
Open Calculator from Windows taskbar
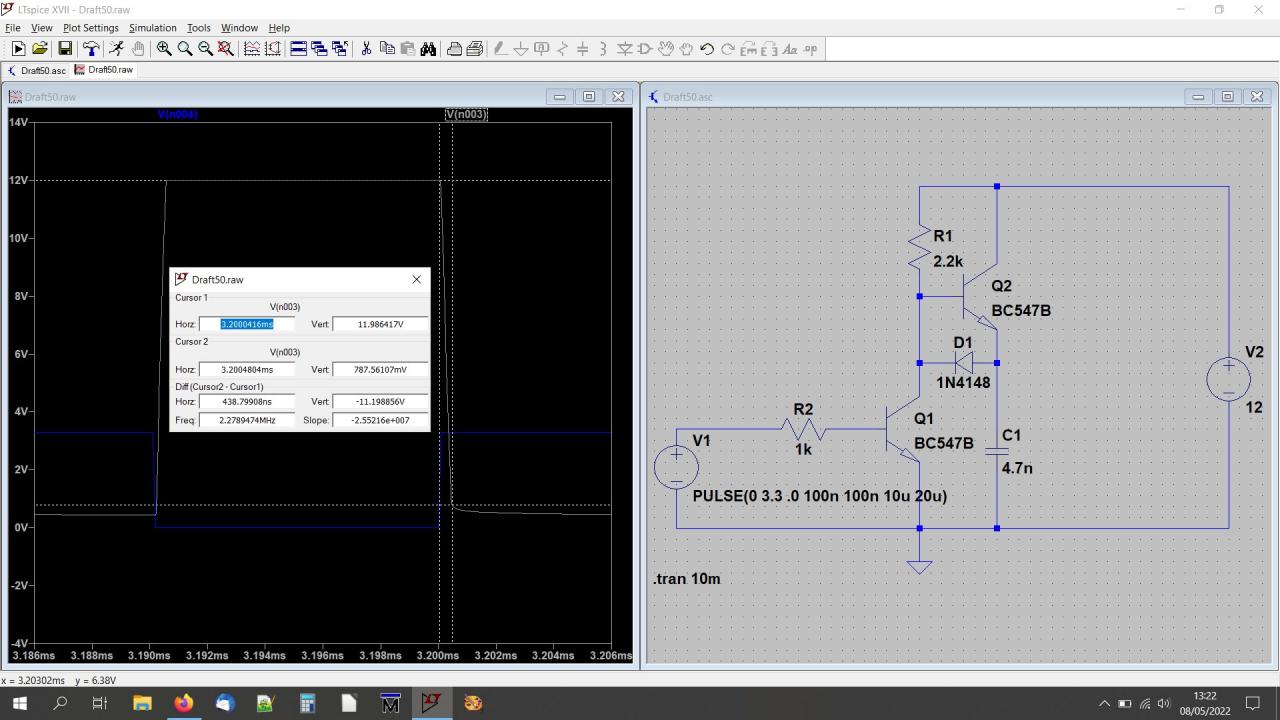307,703
